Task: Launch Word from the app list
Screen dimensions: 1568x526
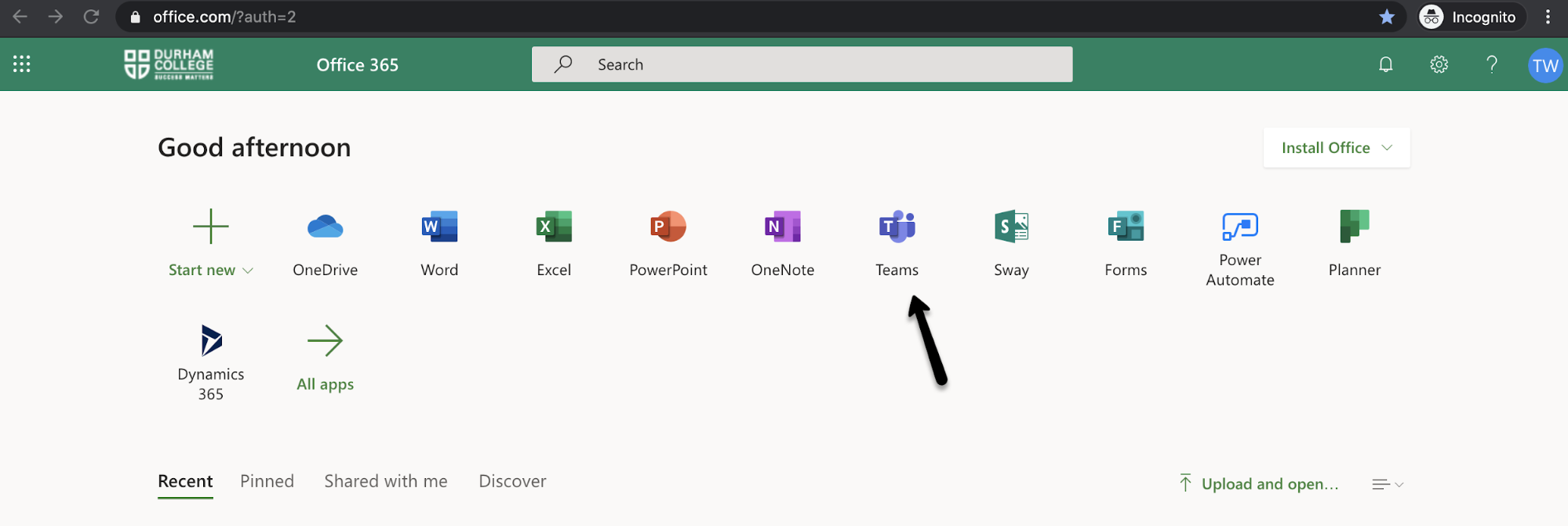Action: pyautogui.click(x=439, y=244)
